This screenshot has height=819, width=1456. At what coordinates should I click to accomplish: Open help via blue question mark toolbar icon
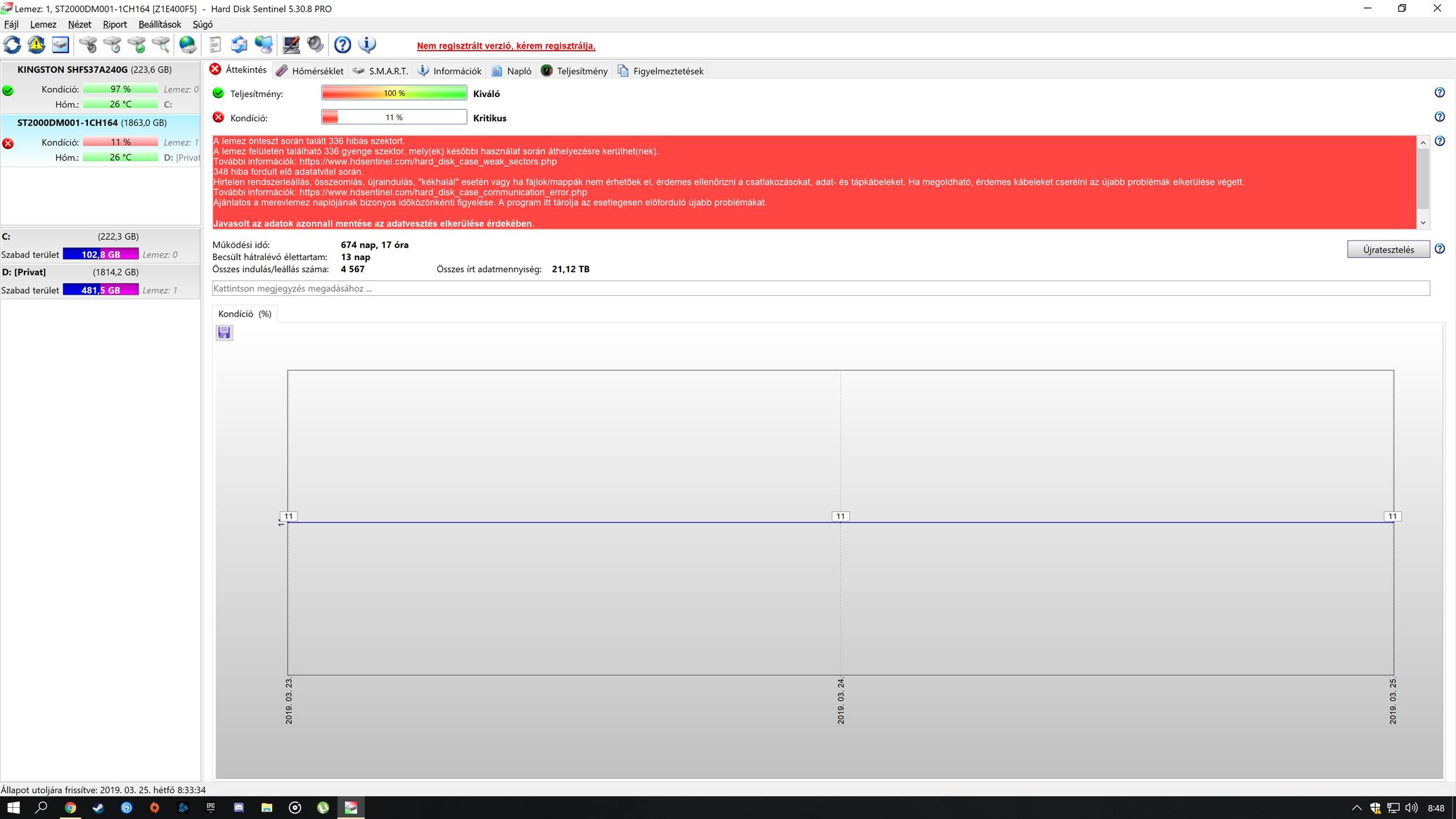coord(342,45)
